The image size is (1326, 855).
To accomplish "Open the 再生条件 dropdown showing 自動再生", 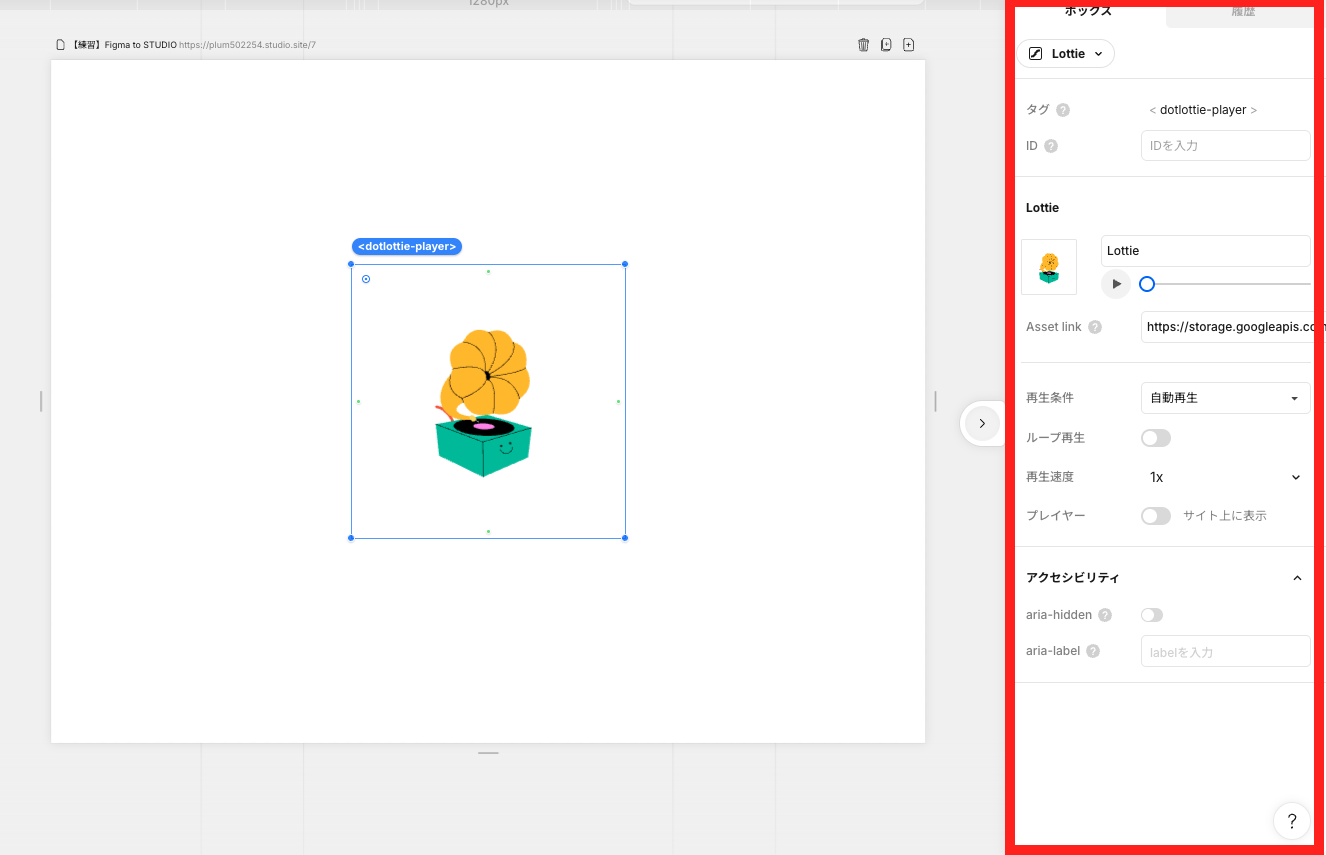I will tap(1225, 398).
